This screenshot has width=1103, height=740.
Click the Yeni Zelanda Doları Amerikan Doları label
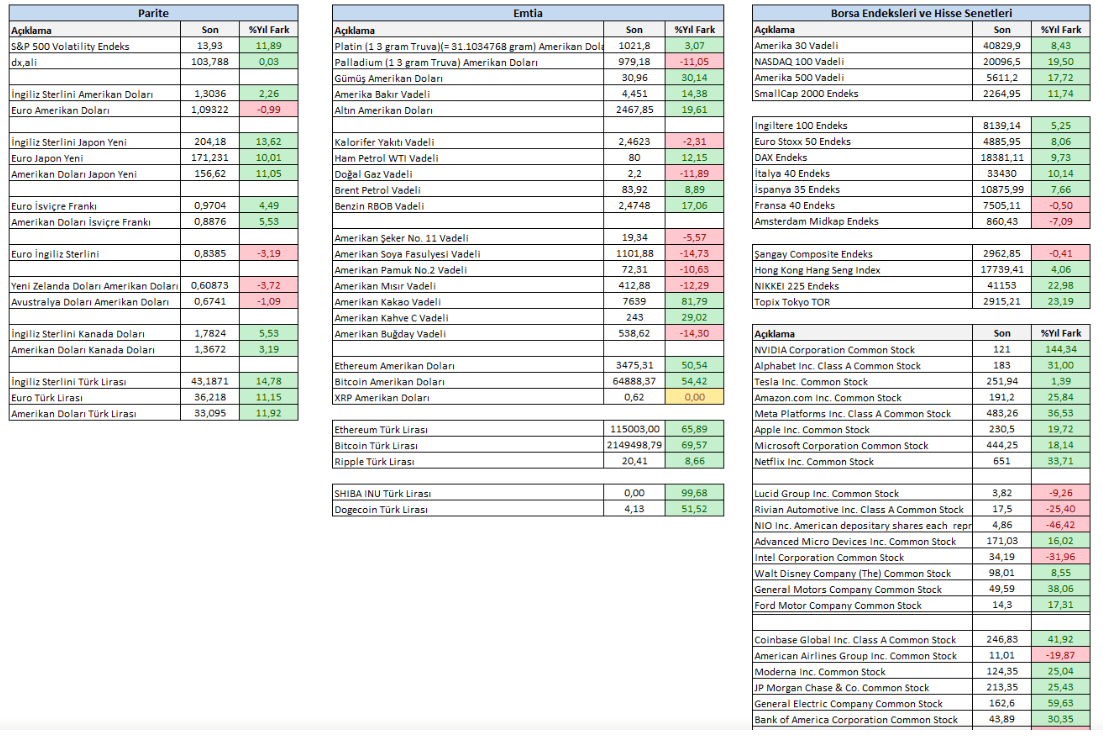pos(95,286)
